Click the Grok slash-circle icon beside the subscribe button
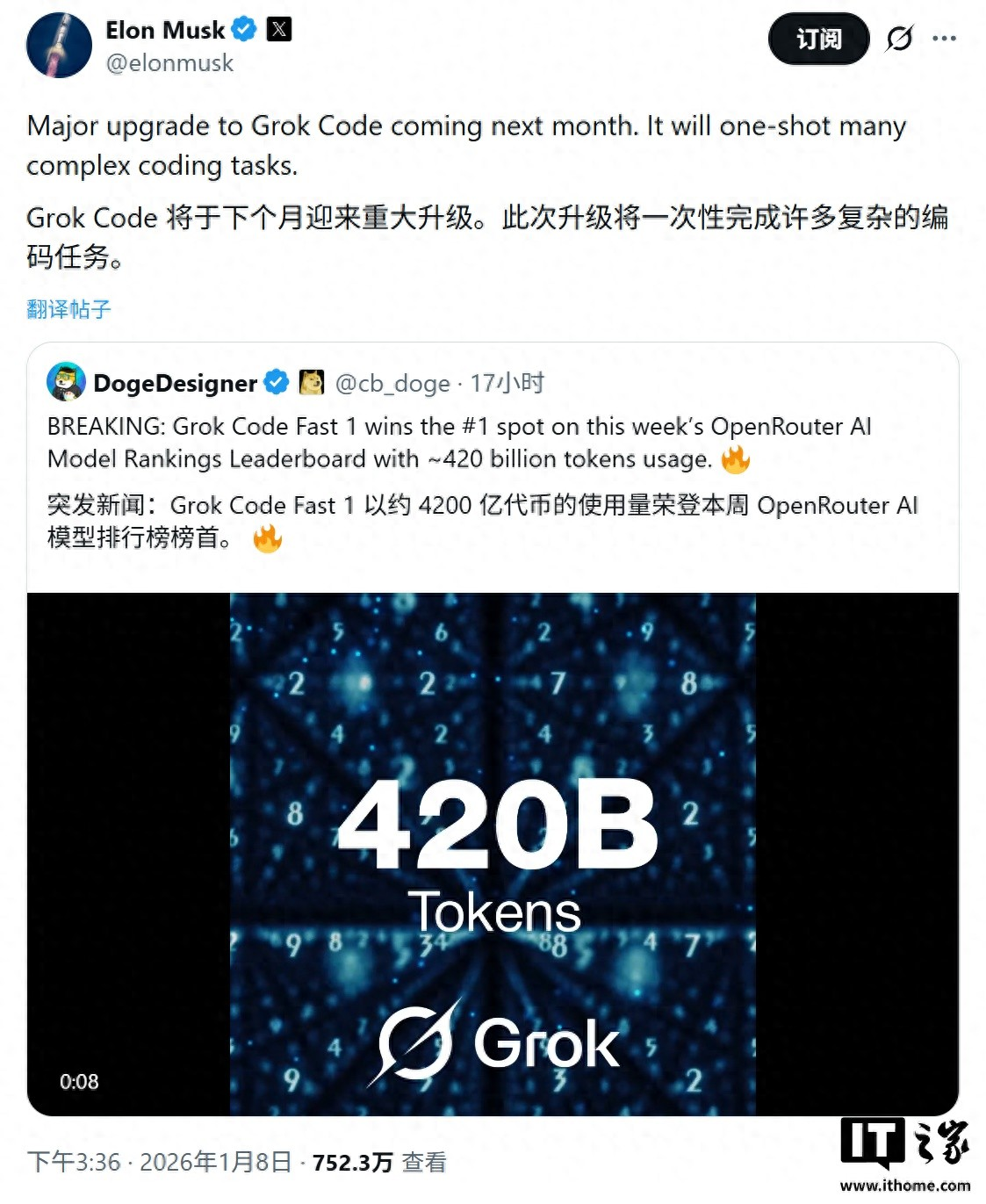 click(x=899, y=39)
